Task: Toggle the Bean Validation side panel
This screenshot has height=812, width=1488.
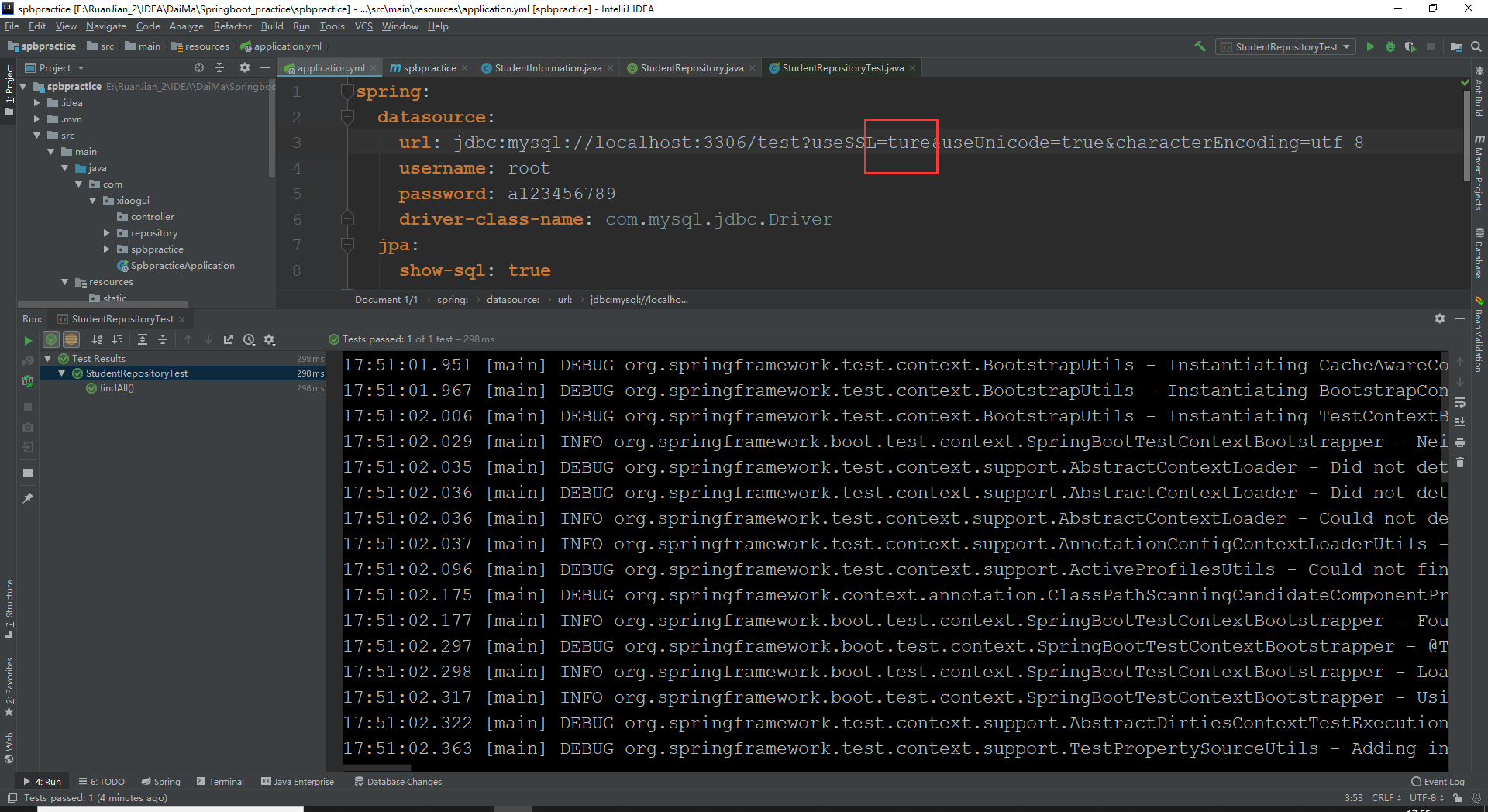Action: point(1479,334)
